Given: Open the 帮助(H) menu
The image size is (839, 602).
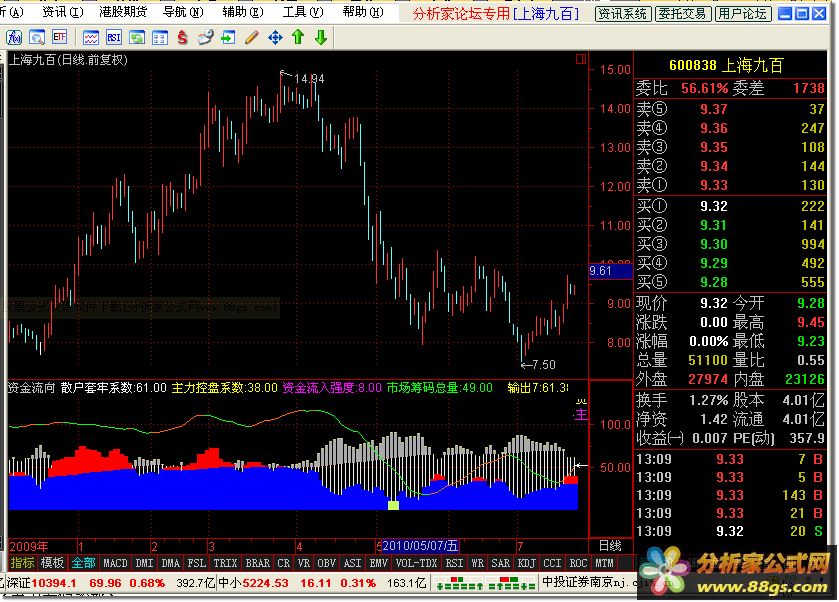Looking at the screenshot, I should (363, 12).
